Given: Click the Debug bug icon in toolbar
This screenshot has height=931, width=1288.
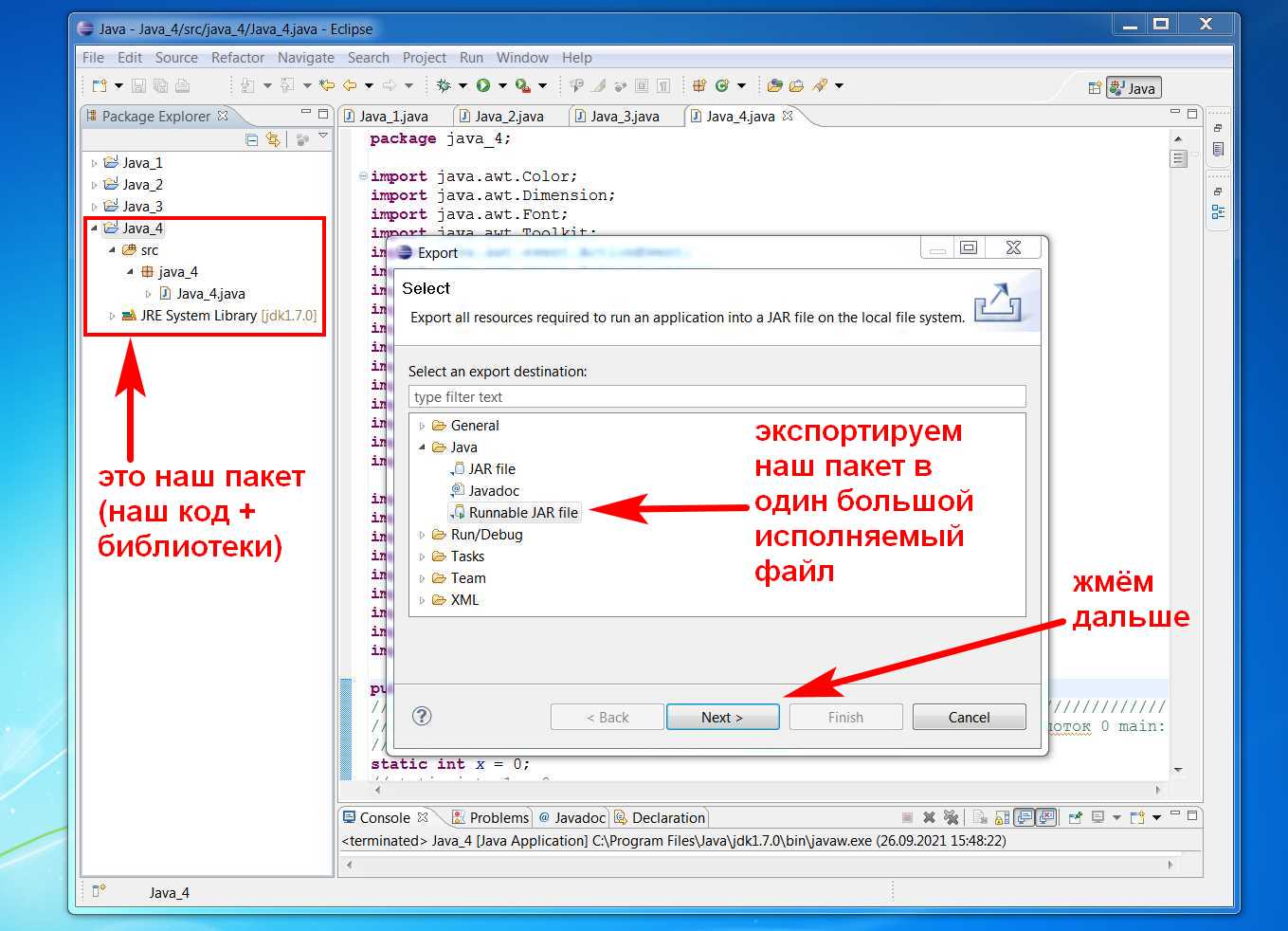Looking at the screenshot, I should [x=444, y=85].
